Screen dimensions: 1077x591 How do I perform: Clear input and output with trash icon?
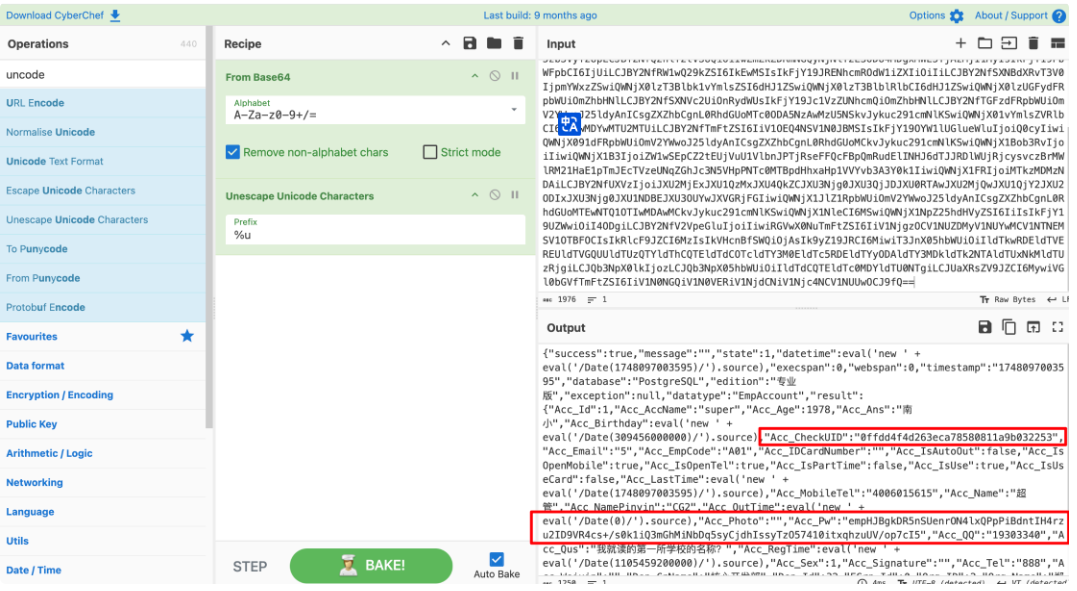1033,43
